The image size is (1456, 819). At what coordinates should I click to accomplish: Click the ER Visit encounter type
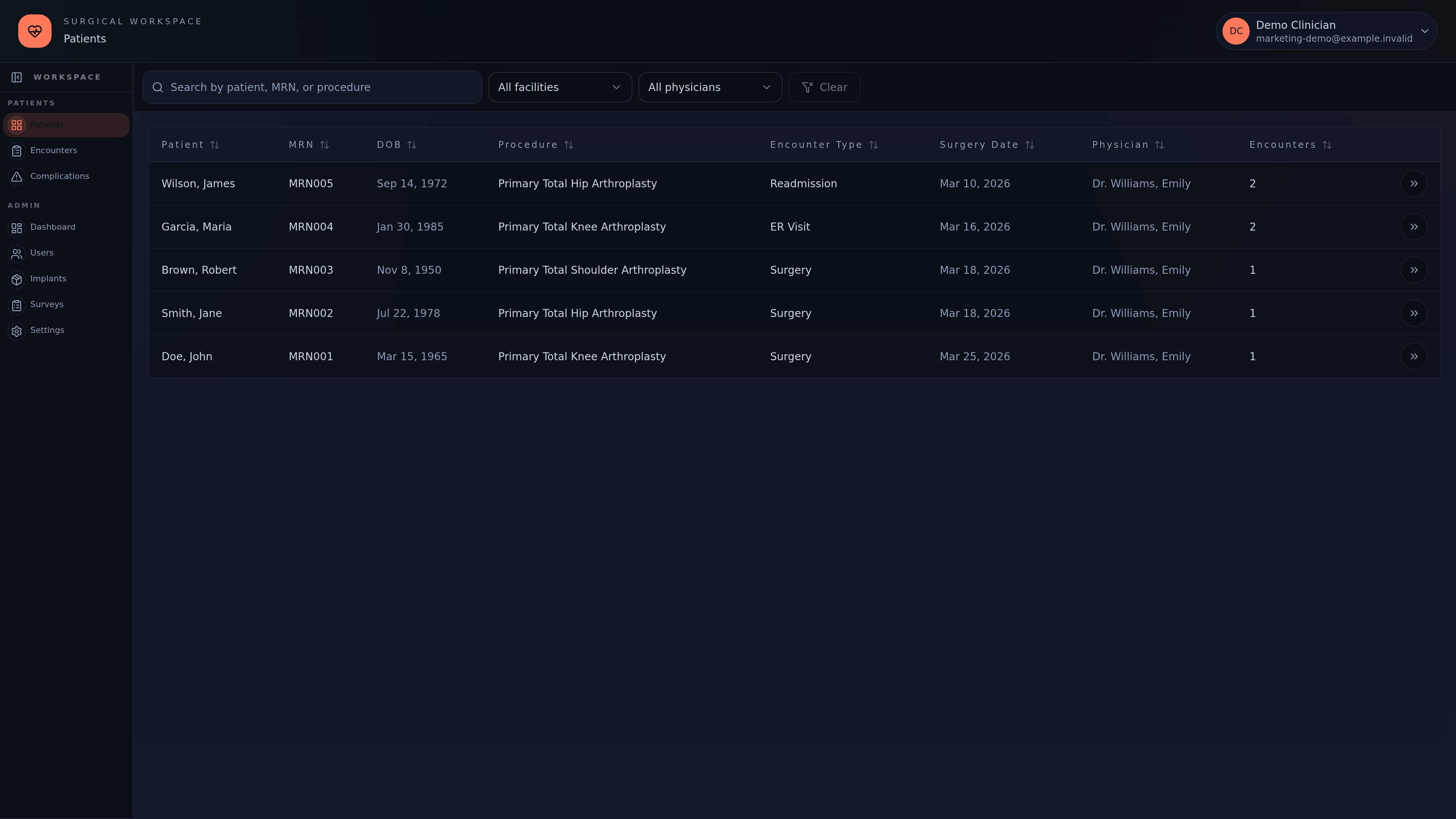click(789, 227)
